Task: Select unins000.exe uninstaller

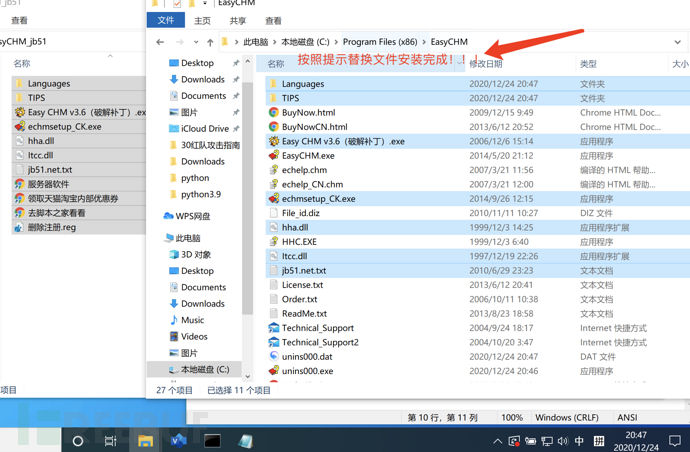Action: (307, 371)
